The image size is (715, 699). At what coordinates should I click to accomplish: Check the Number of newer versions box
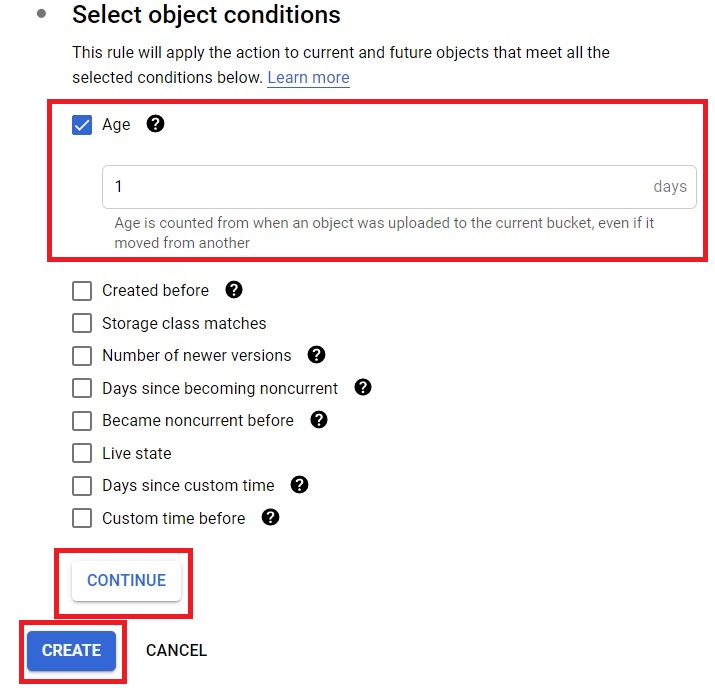(82, 356)
